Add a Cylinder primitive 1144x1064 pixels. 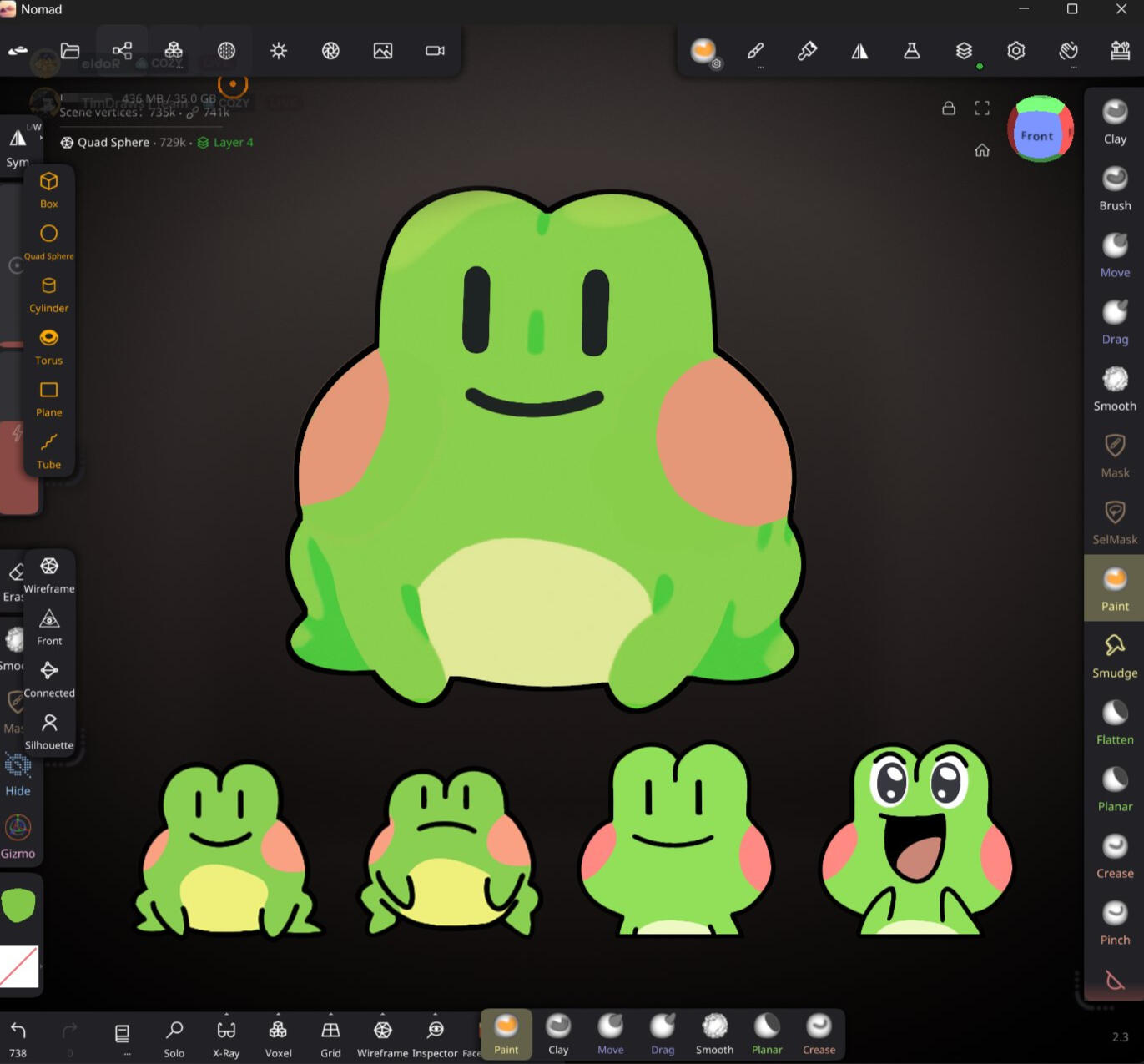tap(49, 295)
